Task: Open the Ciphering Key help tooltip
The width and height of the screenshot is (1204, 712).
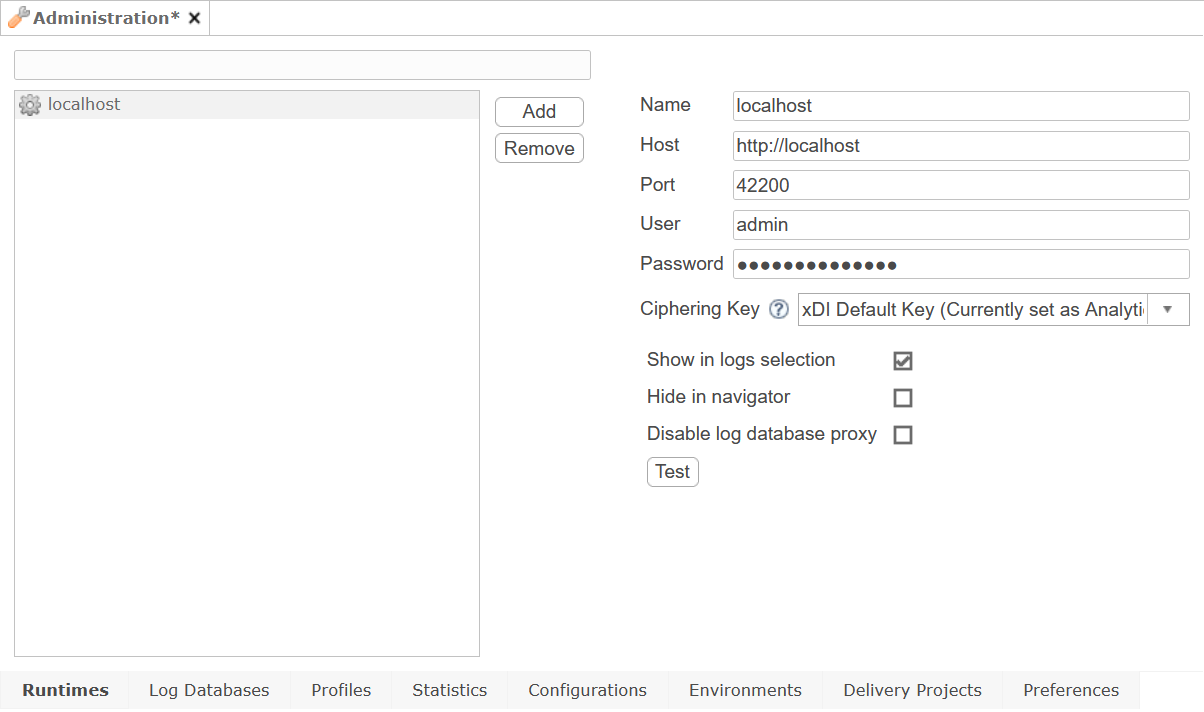Action: (778, 309)
